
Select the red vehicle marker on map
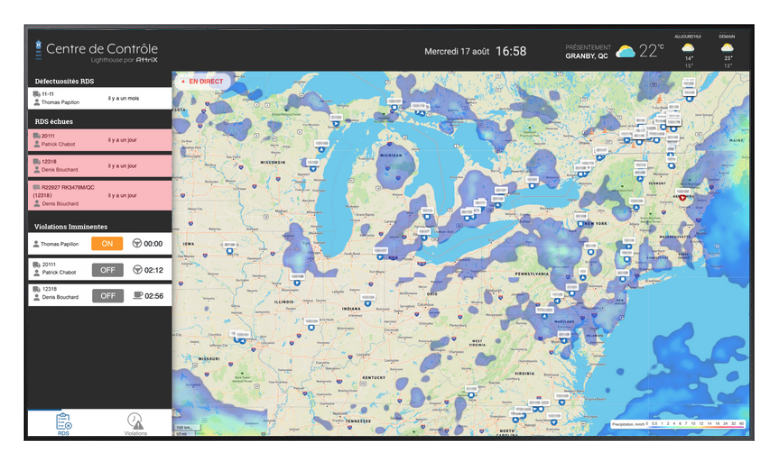pyautogui.click(x=684, y=197)
